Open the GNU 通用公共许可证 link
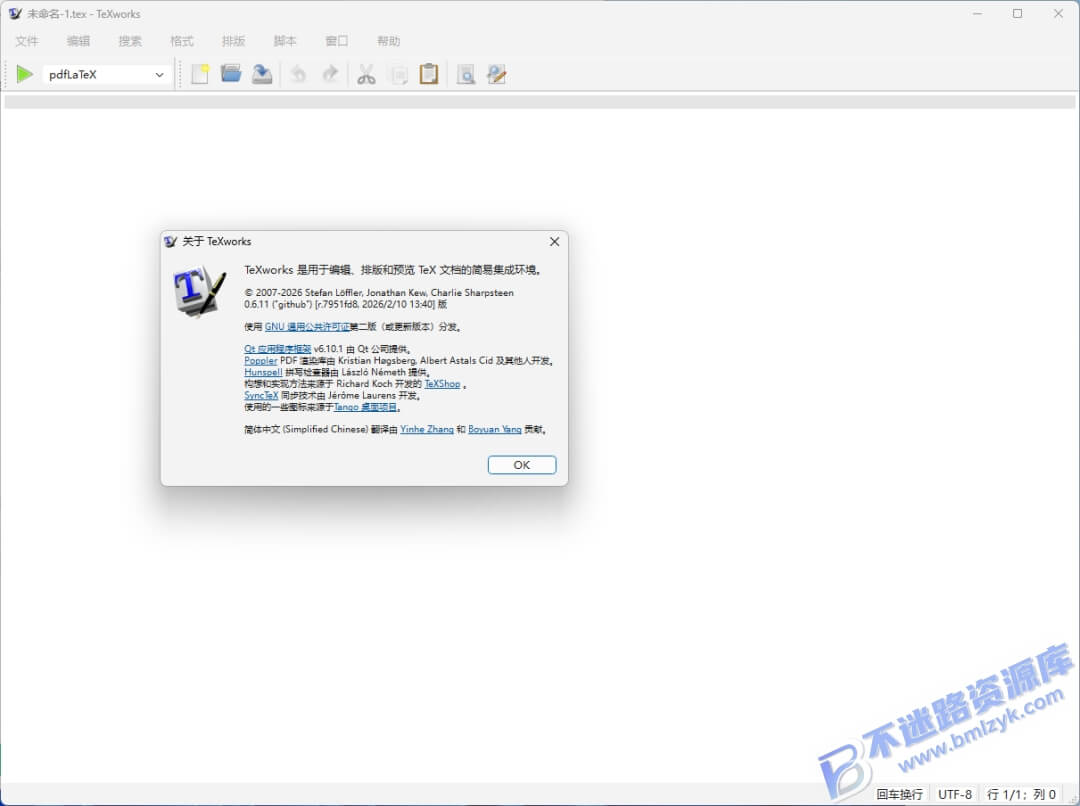Screen dimensions: 1080x806 tap(307, 327)
